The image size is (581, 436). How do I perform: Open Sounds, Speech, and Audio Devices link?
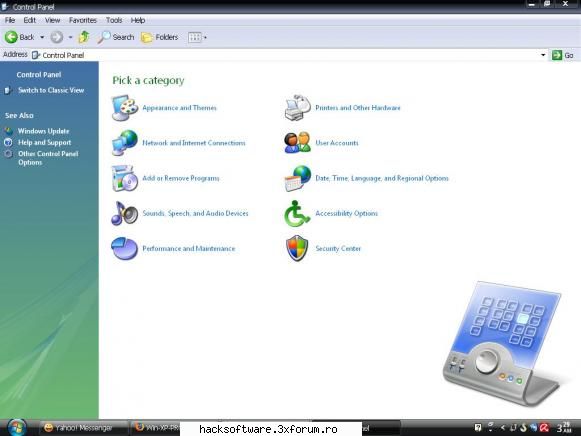click(x=195, y=213)
